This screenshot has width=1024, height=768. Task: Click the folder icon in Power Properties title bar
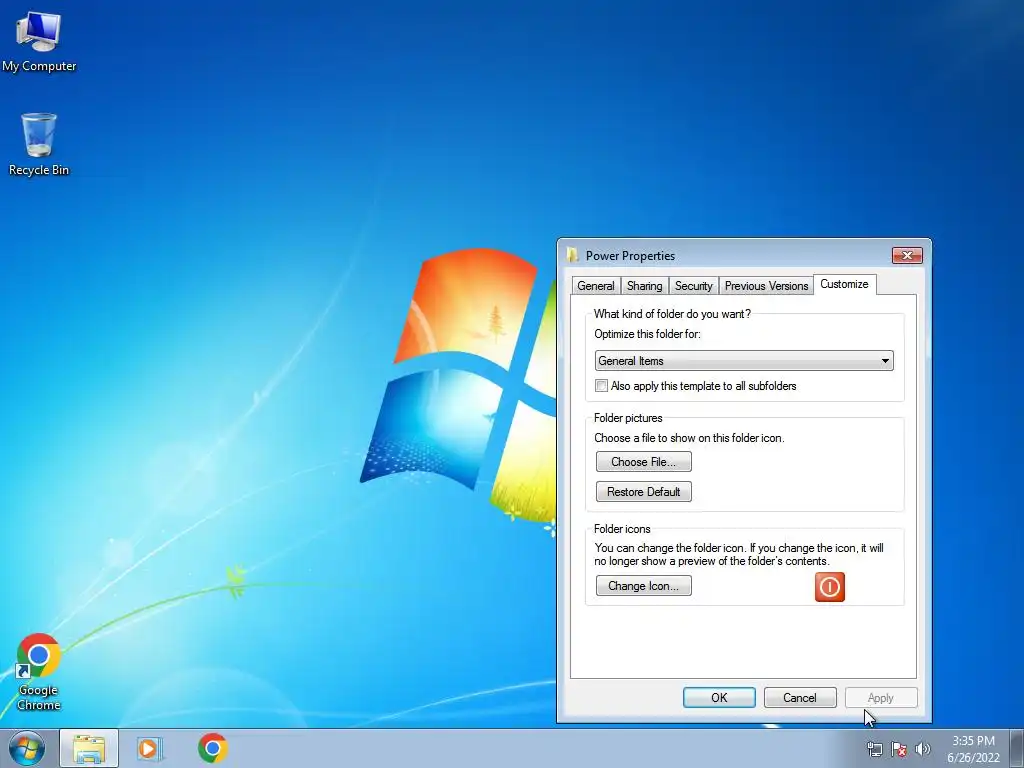(x=572, y=255)
